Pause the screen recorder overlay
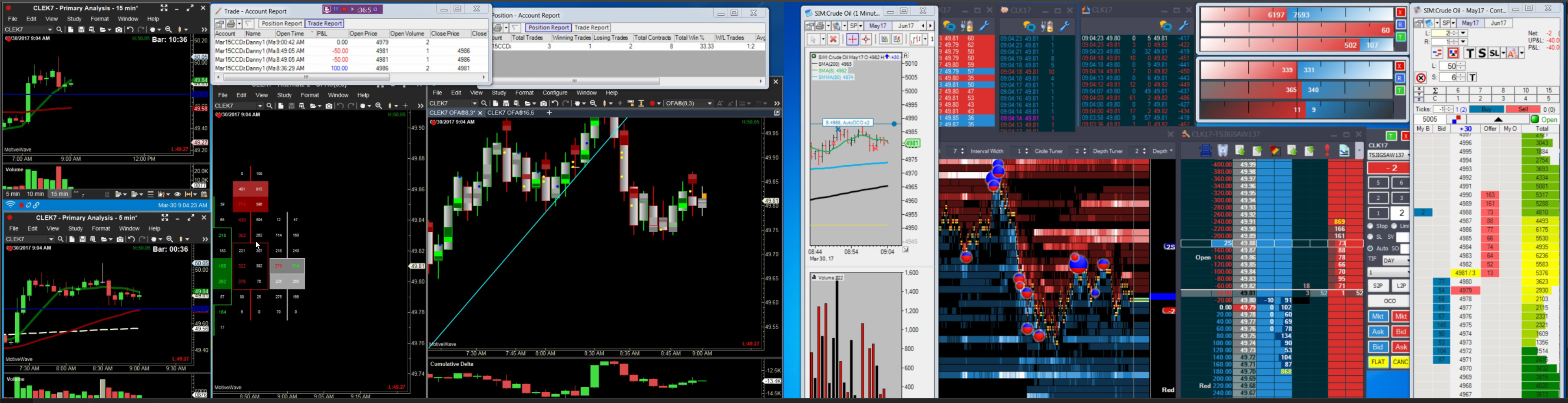Screen dimensions: 1568x403 [x=335, y=10]
